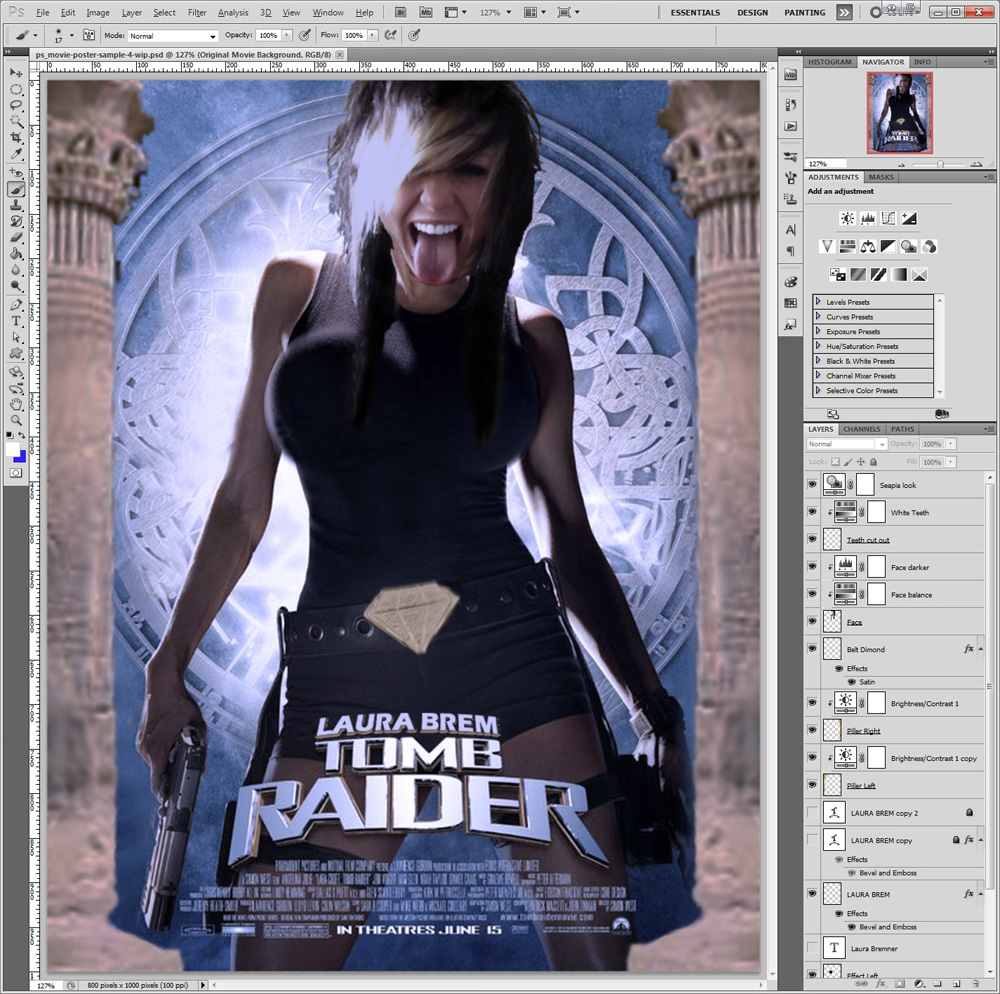Expand the Hue/Saturation Presets list
Screen dimensions: 1000x994
(818, 346)
